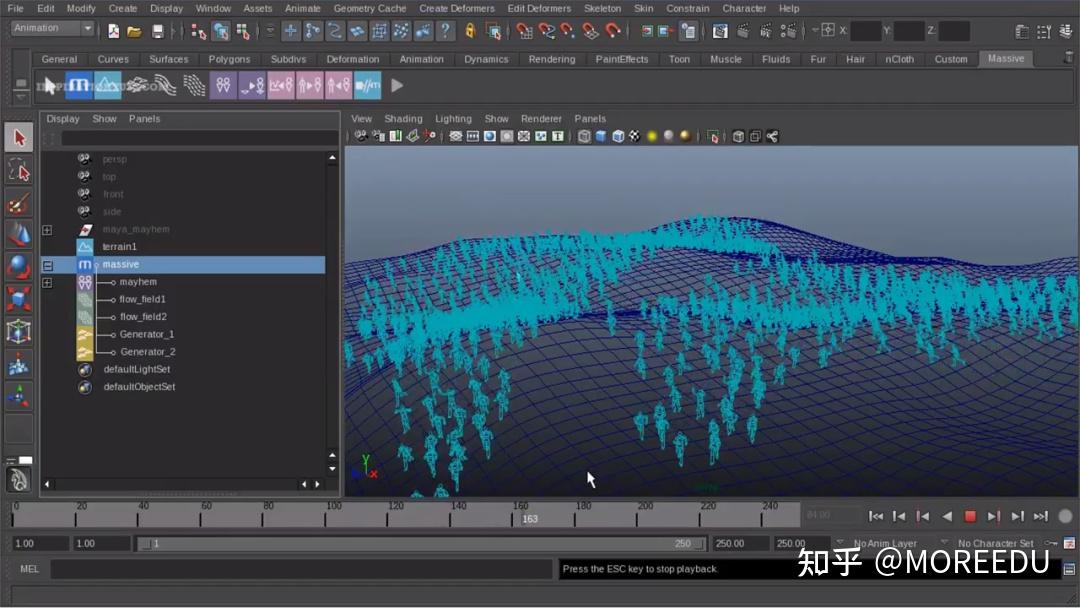Open the Skeleton menu
1080x608 pixels.
pos(602,8)
